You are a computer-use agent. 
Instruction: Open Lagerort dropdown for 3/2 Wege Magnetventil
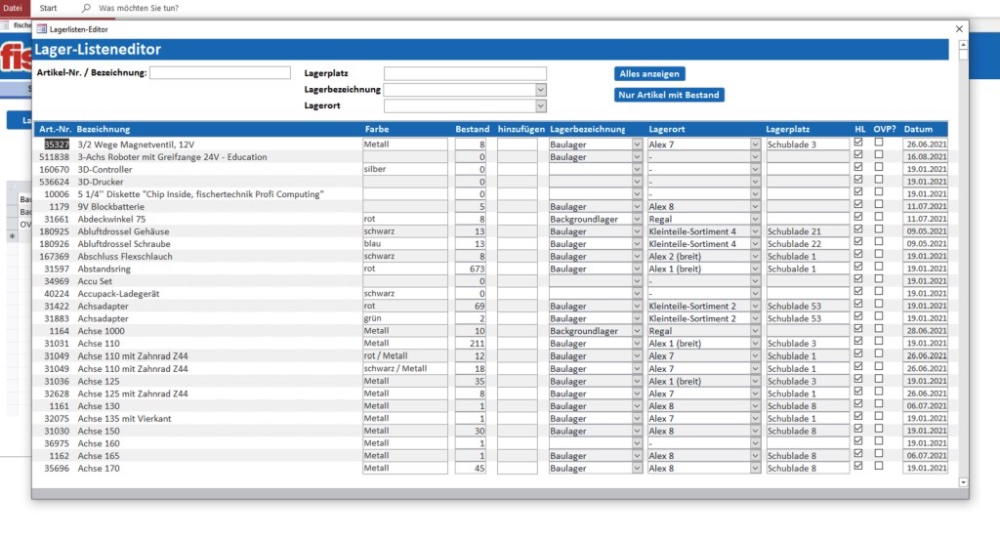point(754,145)
